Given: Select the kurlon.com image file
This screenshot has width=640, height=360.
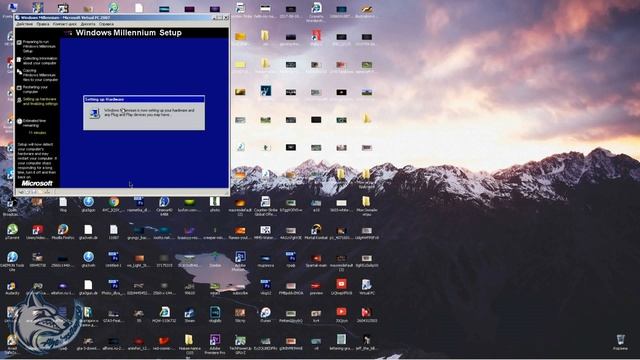Looking at the screenshot, I should pyautogui.click(x=189, y=205).
